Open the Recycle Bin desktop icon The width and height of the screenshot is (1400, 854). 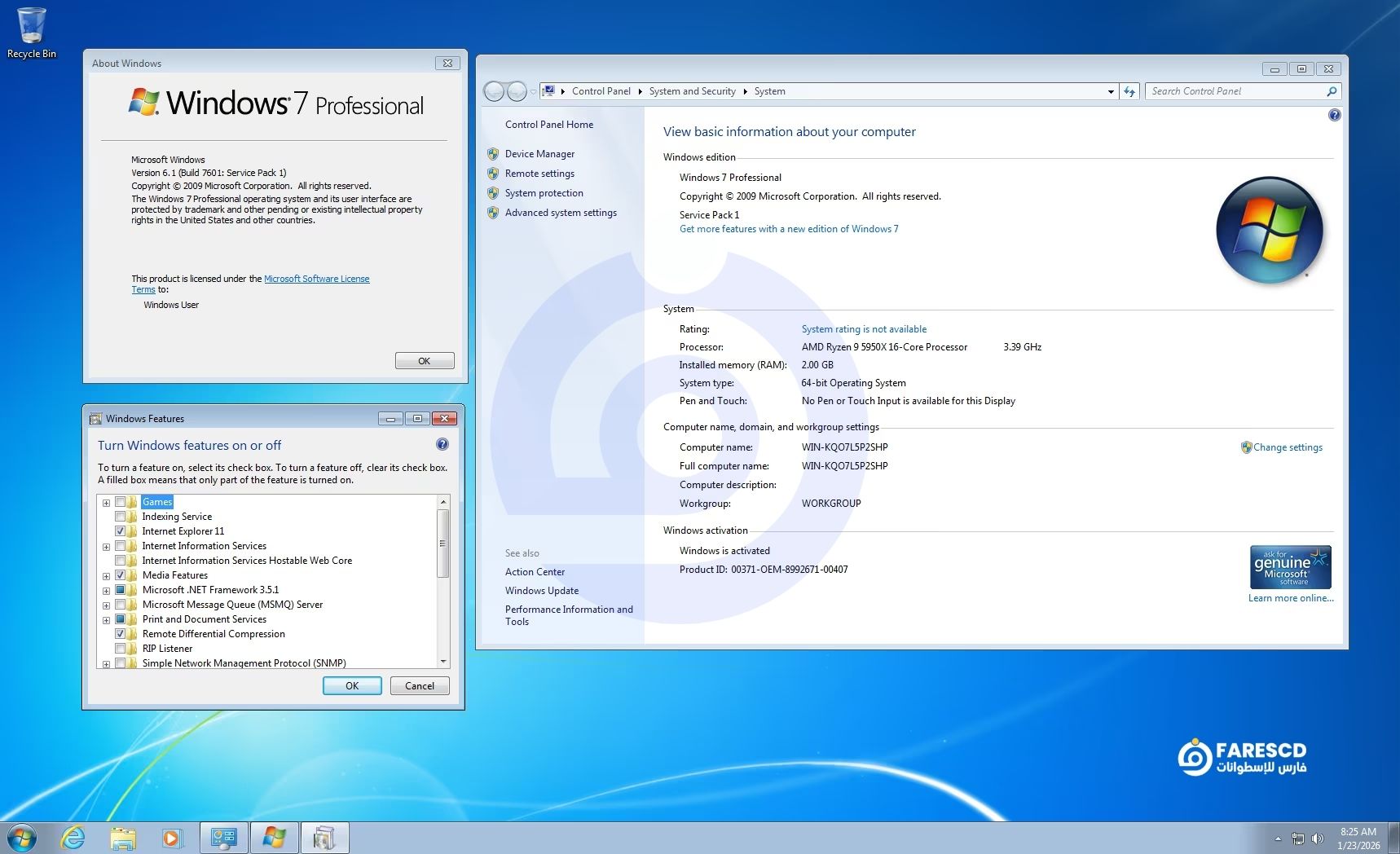point(31,33)
